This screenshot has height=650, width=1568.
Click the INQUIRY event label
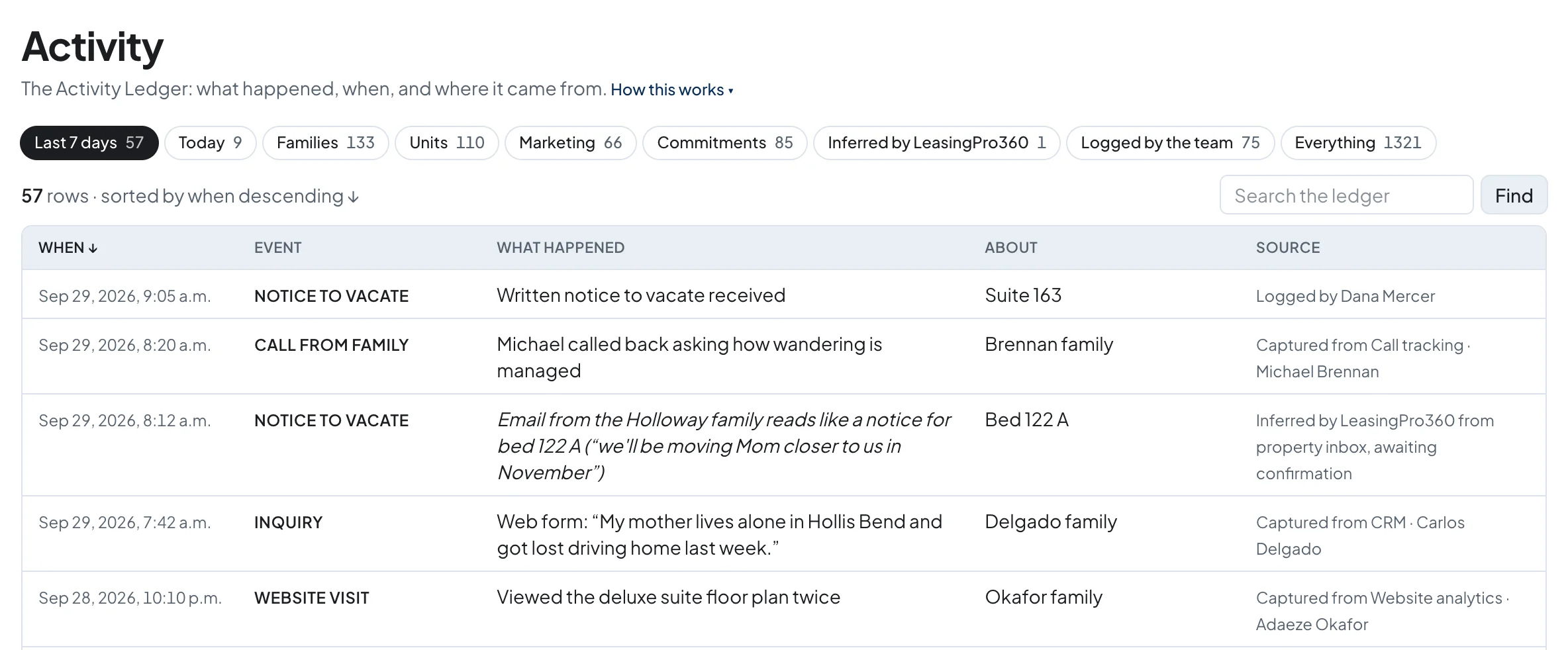288,523
